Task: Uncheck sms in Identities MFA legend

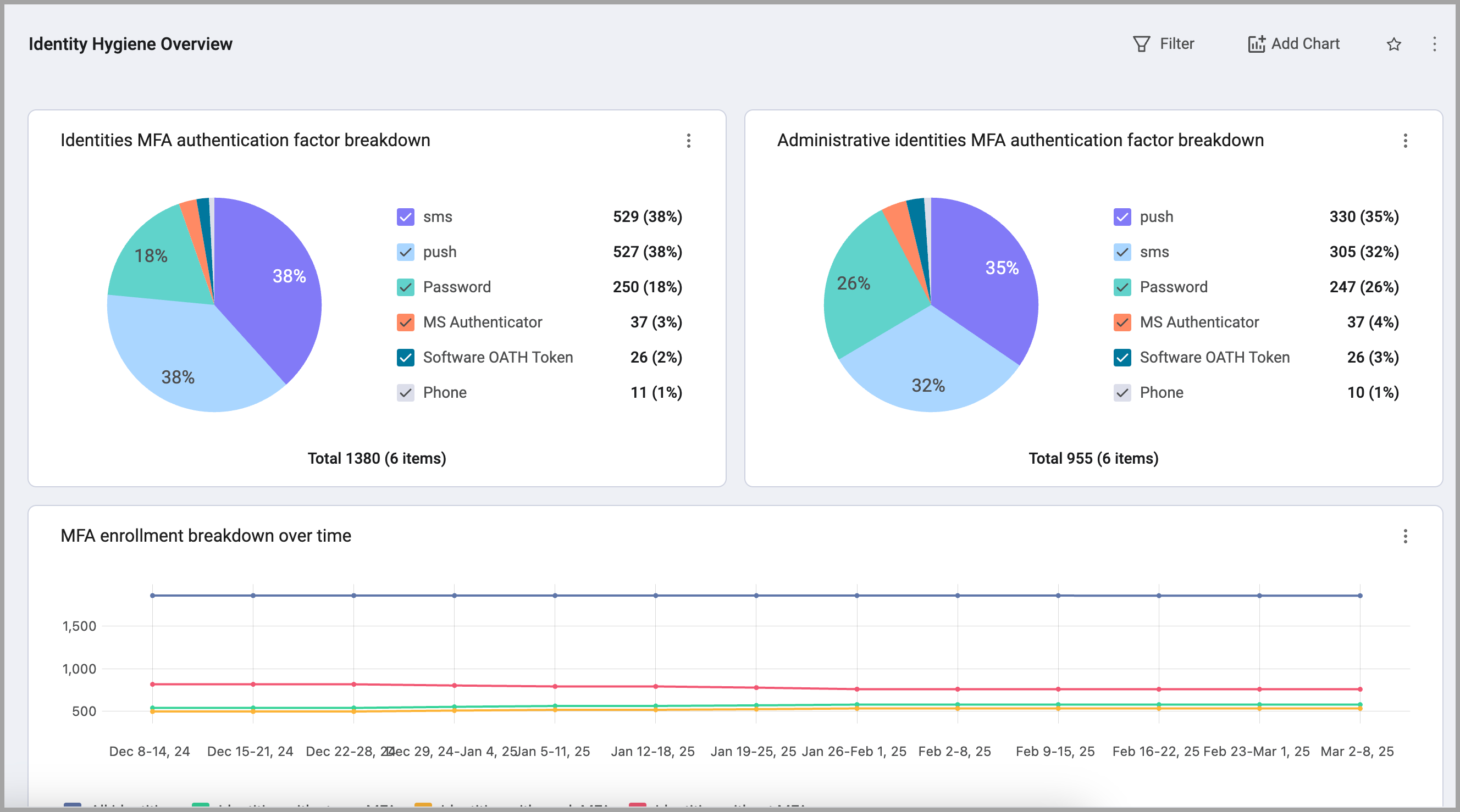Action: [x=405, y=217]
